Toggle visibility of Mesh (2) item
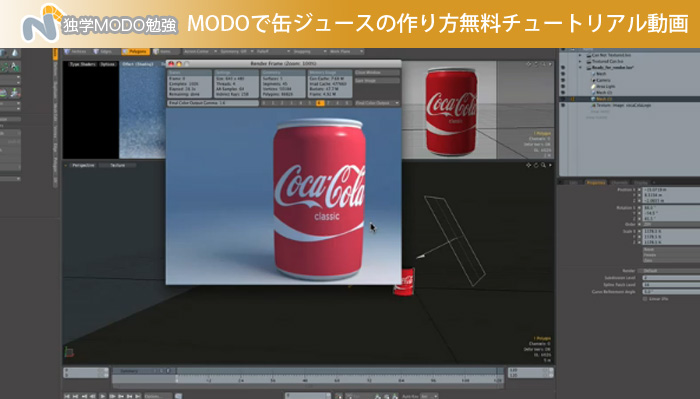 point(563,93)
